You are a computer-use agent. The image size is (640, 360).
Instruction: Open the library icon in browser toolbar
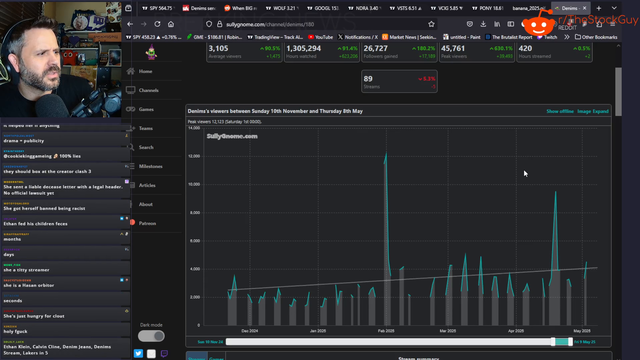[497, 24]
